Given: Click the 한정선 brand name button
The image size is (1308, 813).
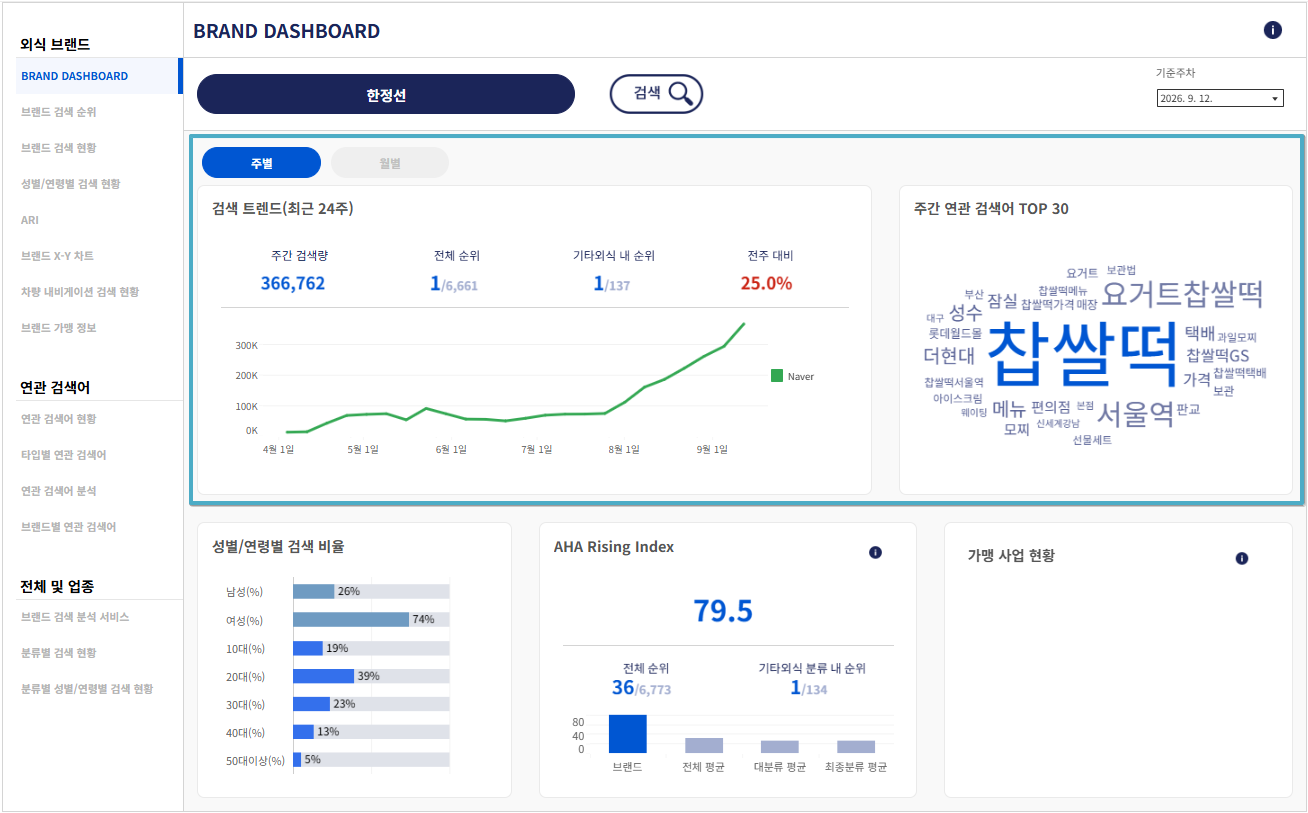Looking at the screenshot, I should pos(386,94).
